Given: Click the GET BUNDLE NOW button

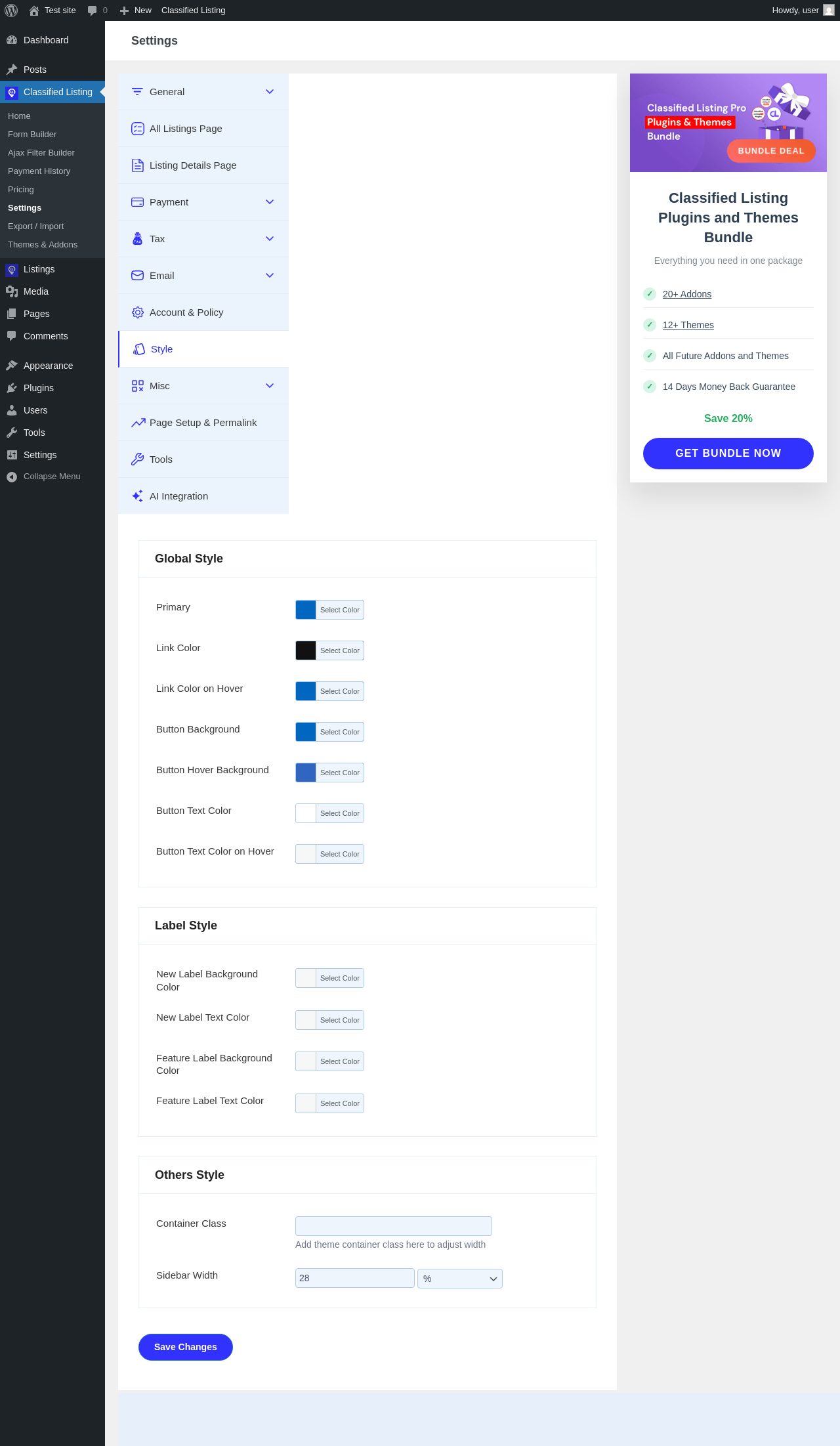Looking at the screenshot, I should pos(728,454).
